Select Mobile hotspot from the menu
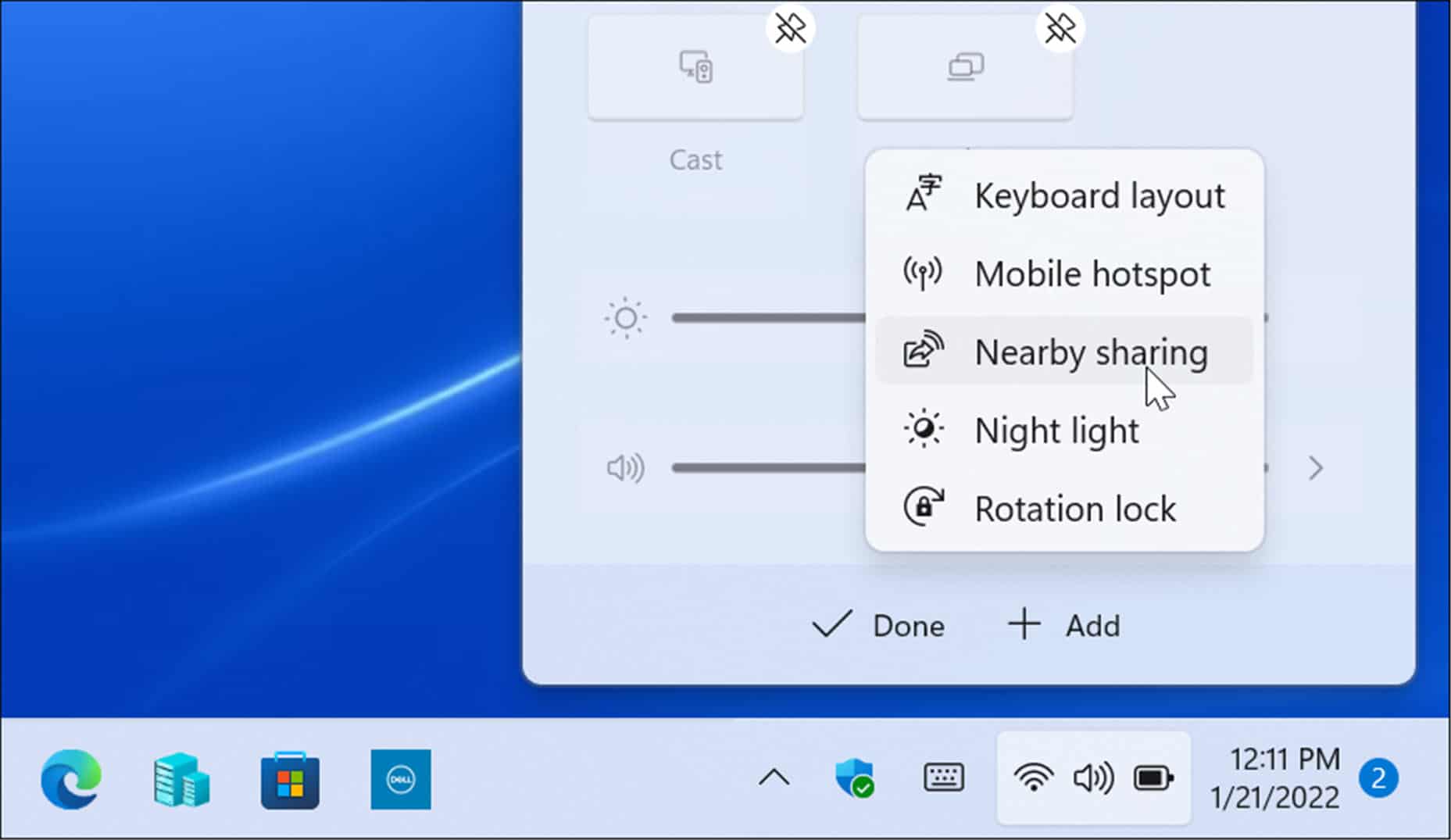This screenshot has height=840, width=1451. pos(1092,273)
